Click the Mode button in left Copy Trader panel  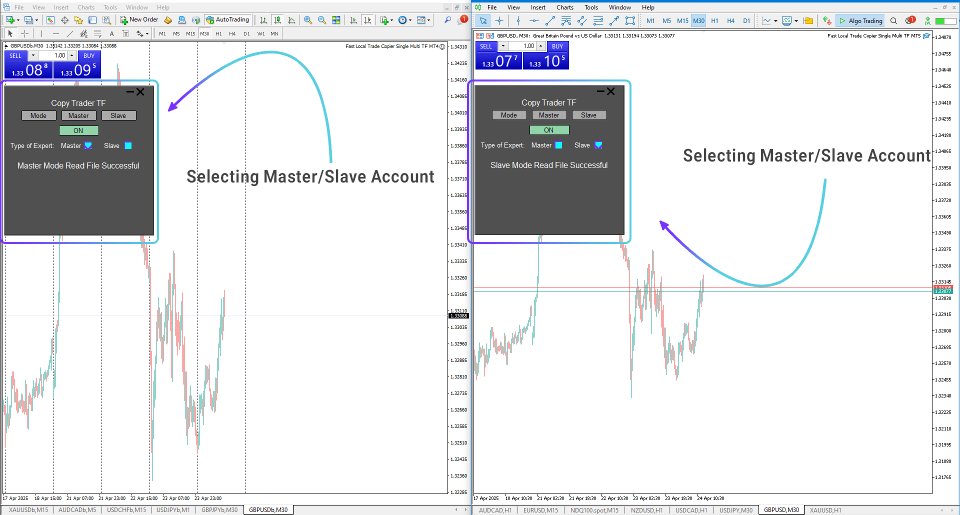(x=38, y=116)
